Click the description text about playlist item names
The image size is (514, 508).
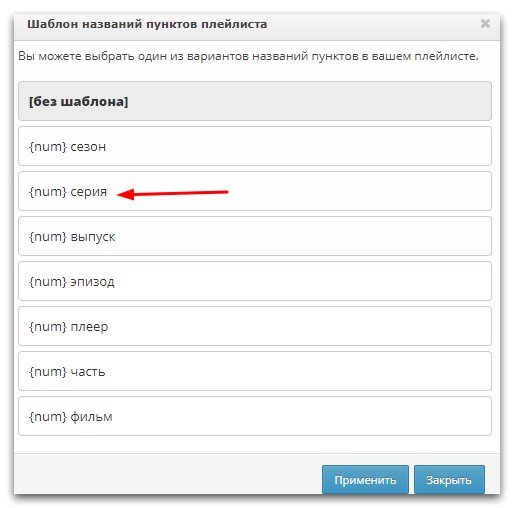pos(248,56)
